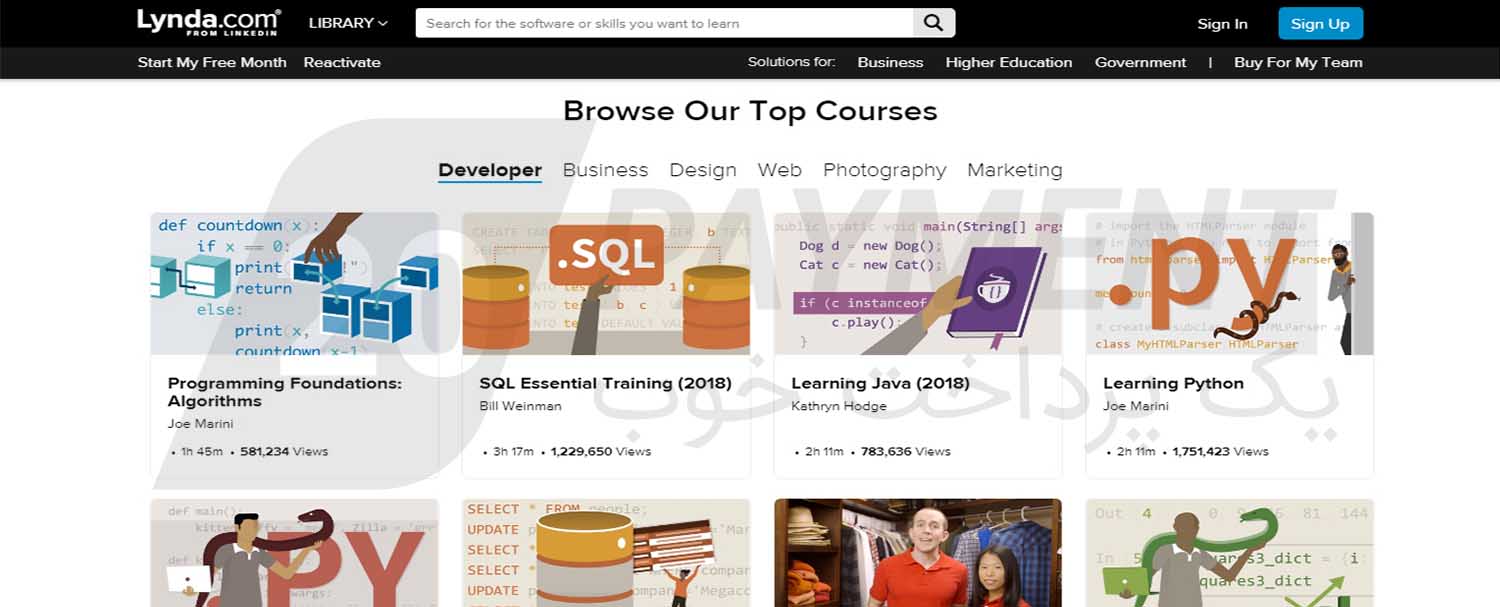Open Start My Free Month link
Screen dimensions: 1500x607
tap(212, 62)
